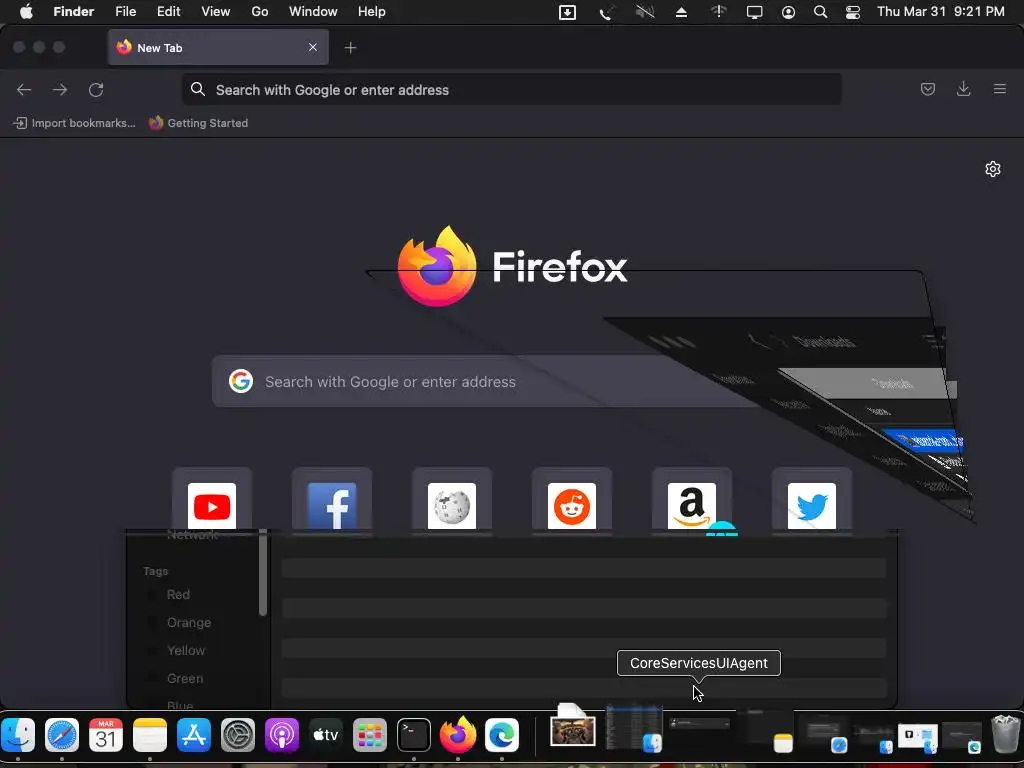Open the display mirroring menu bar icon
The width and height of the screenshot is (1024, 768).
click(754, 12)
